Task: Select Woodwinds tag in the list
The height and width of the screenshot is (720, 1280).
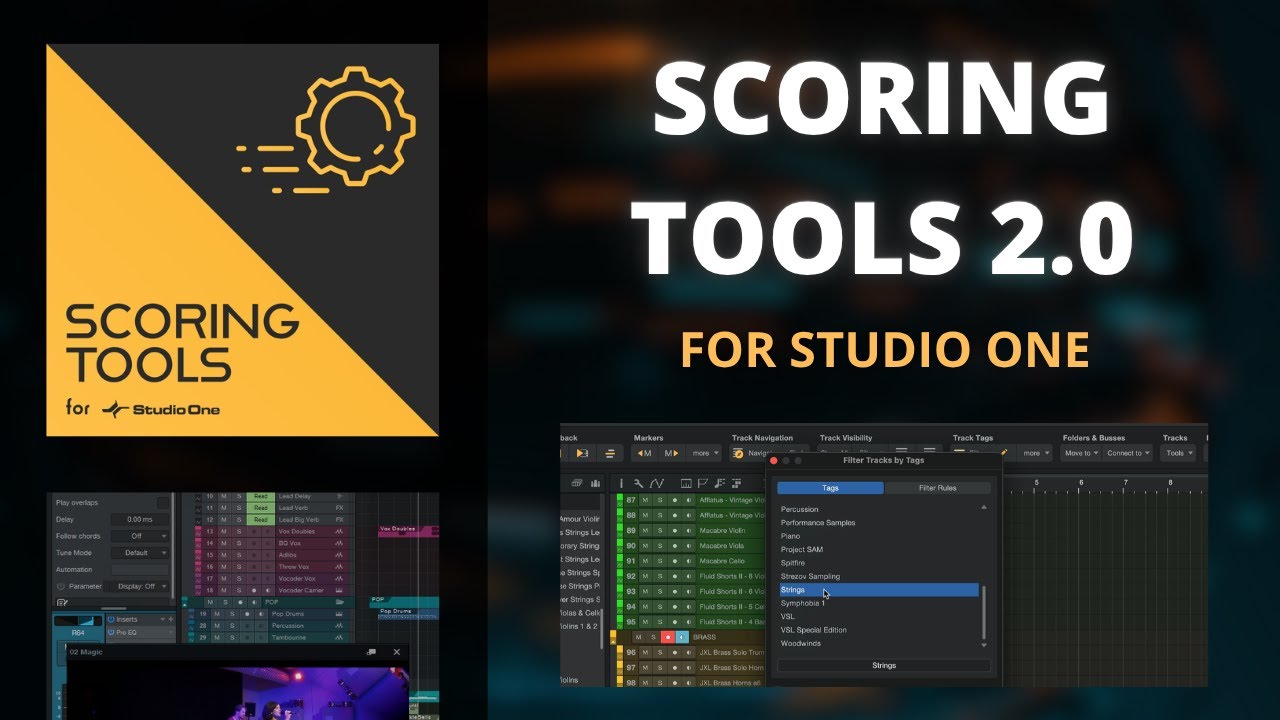Action: [x=879, y=643]
